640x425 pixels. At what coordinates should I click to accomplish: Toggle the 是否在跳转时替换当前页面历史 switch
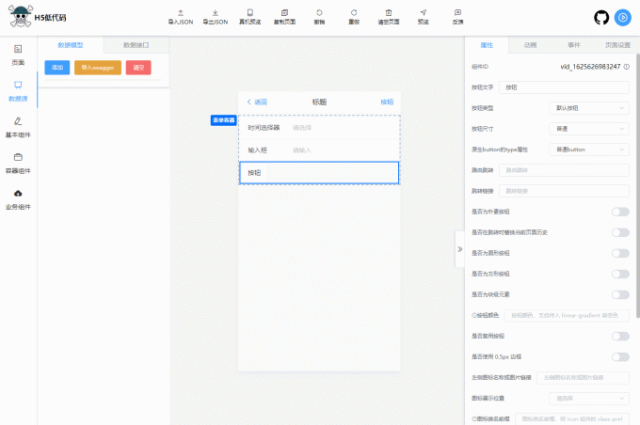pyautogui.click(x=620, y=232)
